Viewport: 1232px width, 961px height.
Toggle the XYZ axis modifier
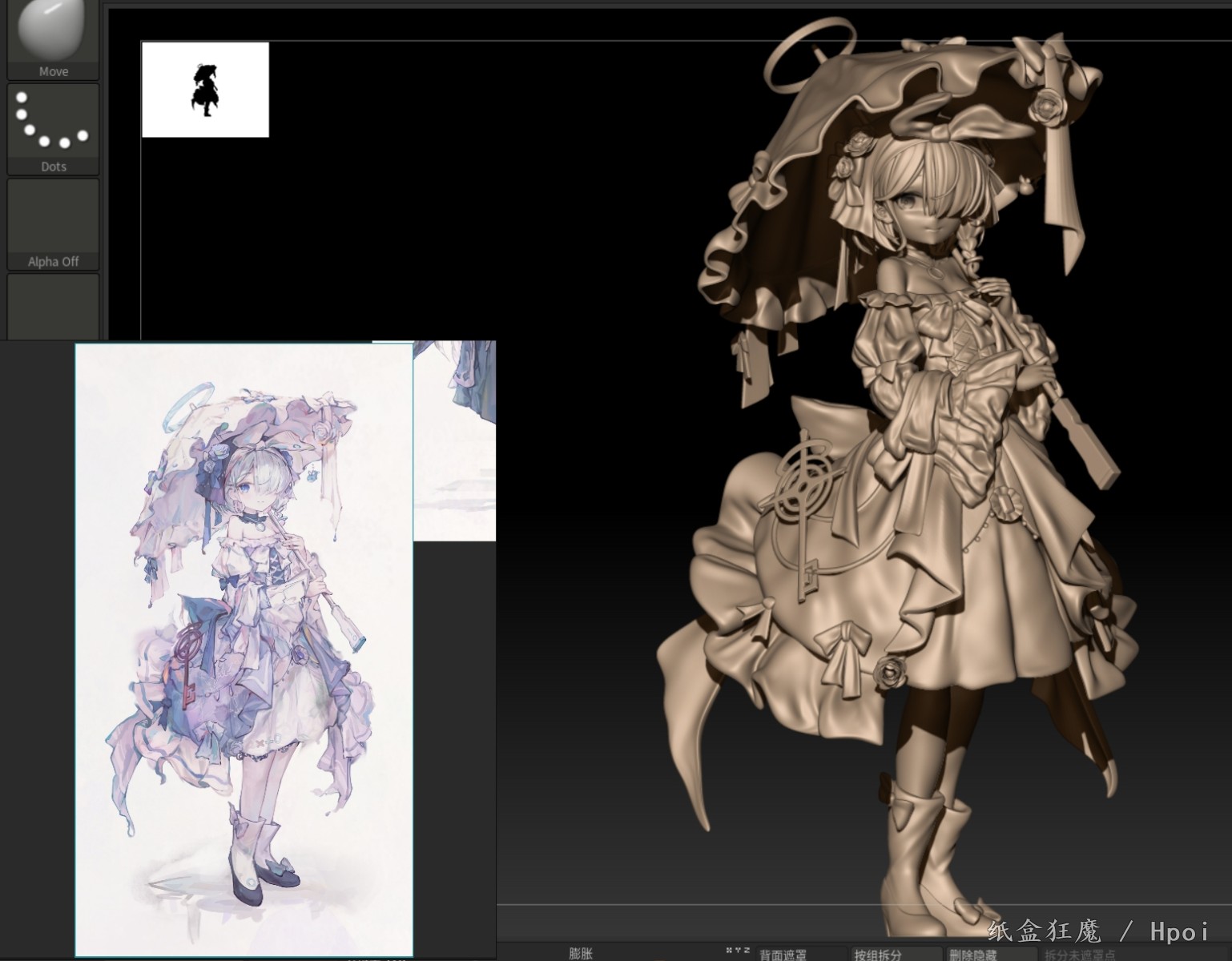tap(738, 951)
